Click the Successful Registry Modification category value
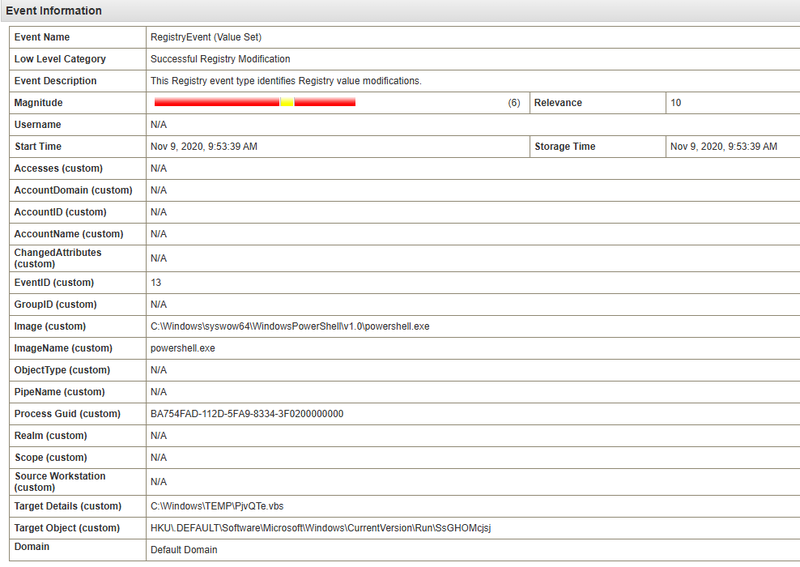800x567 pixels. coord(220,59)
